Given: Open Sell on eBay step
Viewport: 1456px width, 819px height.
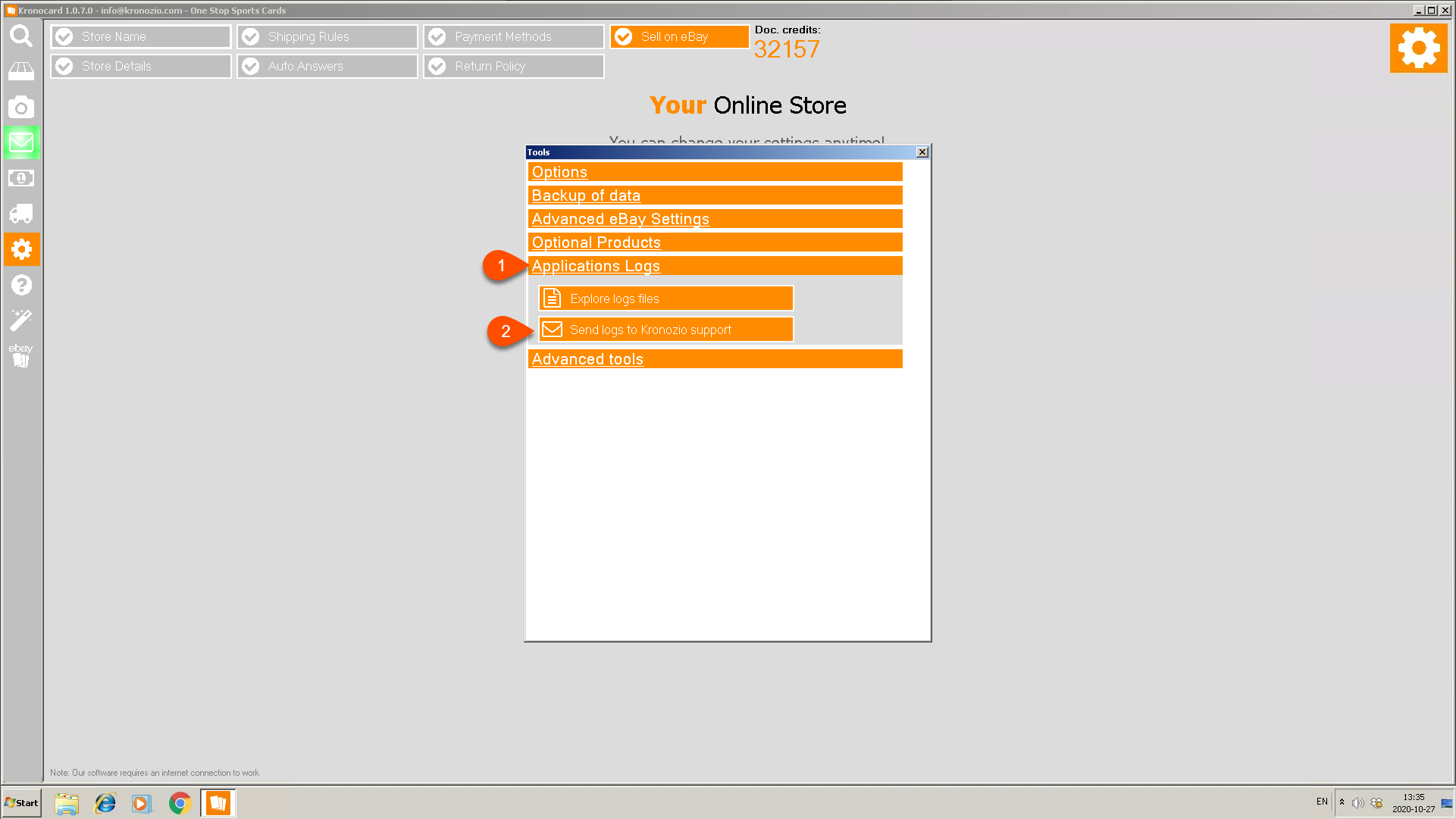Looking at the screenshot, I should coord(680,36).
